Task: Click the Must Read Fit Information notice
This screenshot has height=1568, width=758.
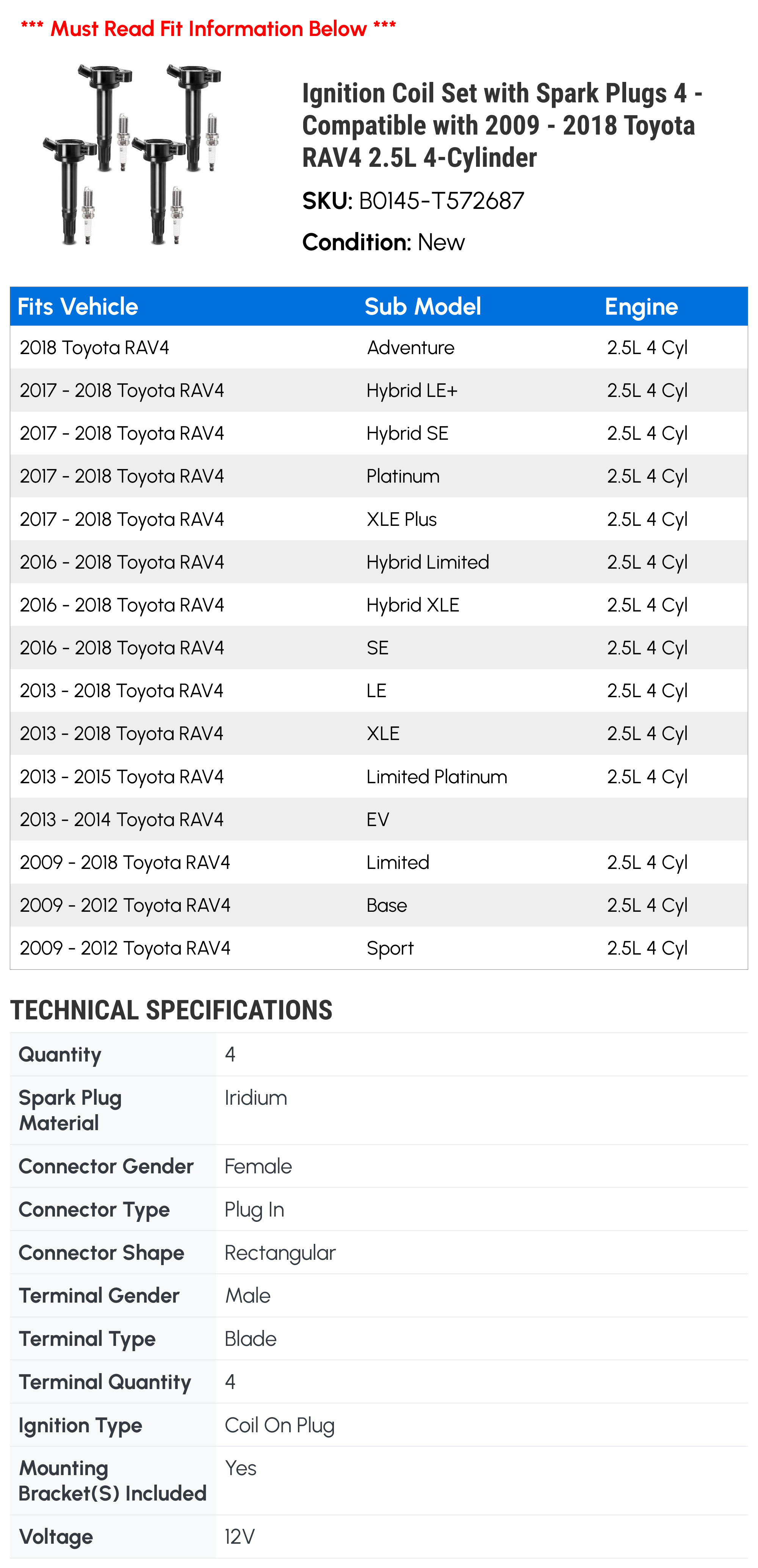Action: coord(208,28)
